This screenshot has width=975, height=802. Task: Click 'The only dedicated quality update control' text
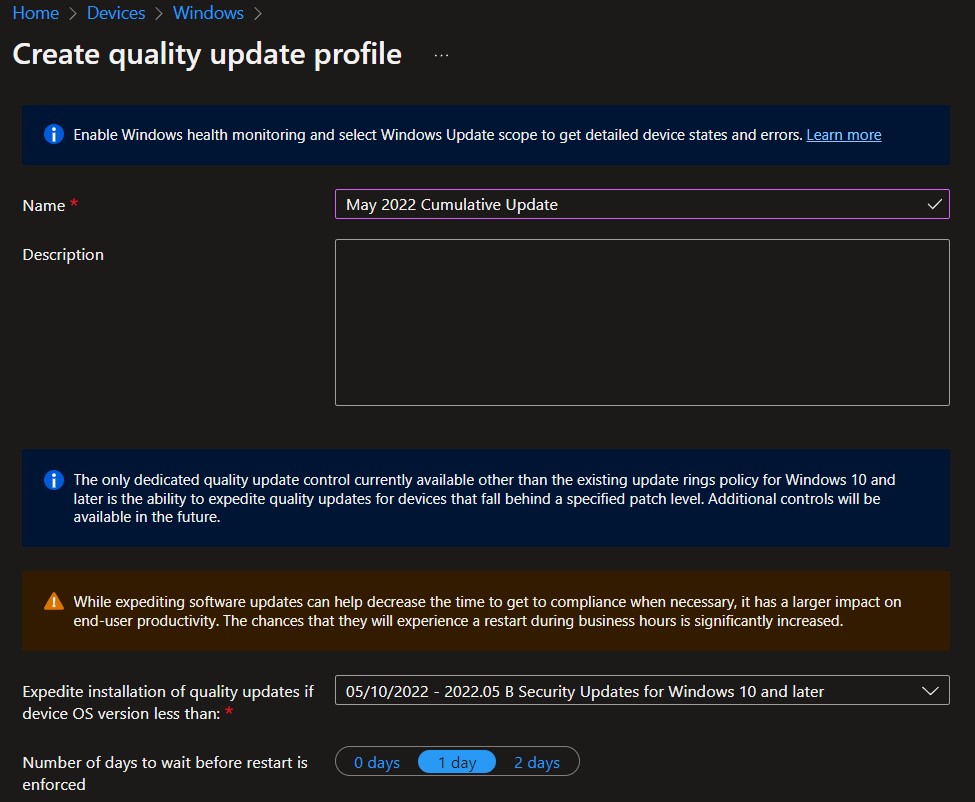pos(484,498)
